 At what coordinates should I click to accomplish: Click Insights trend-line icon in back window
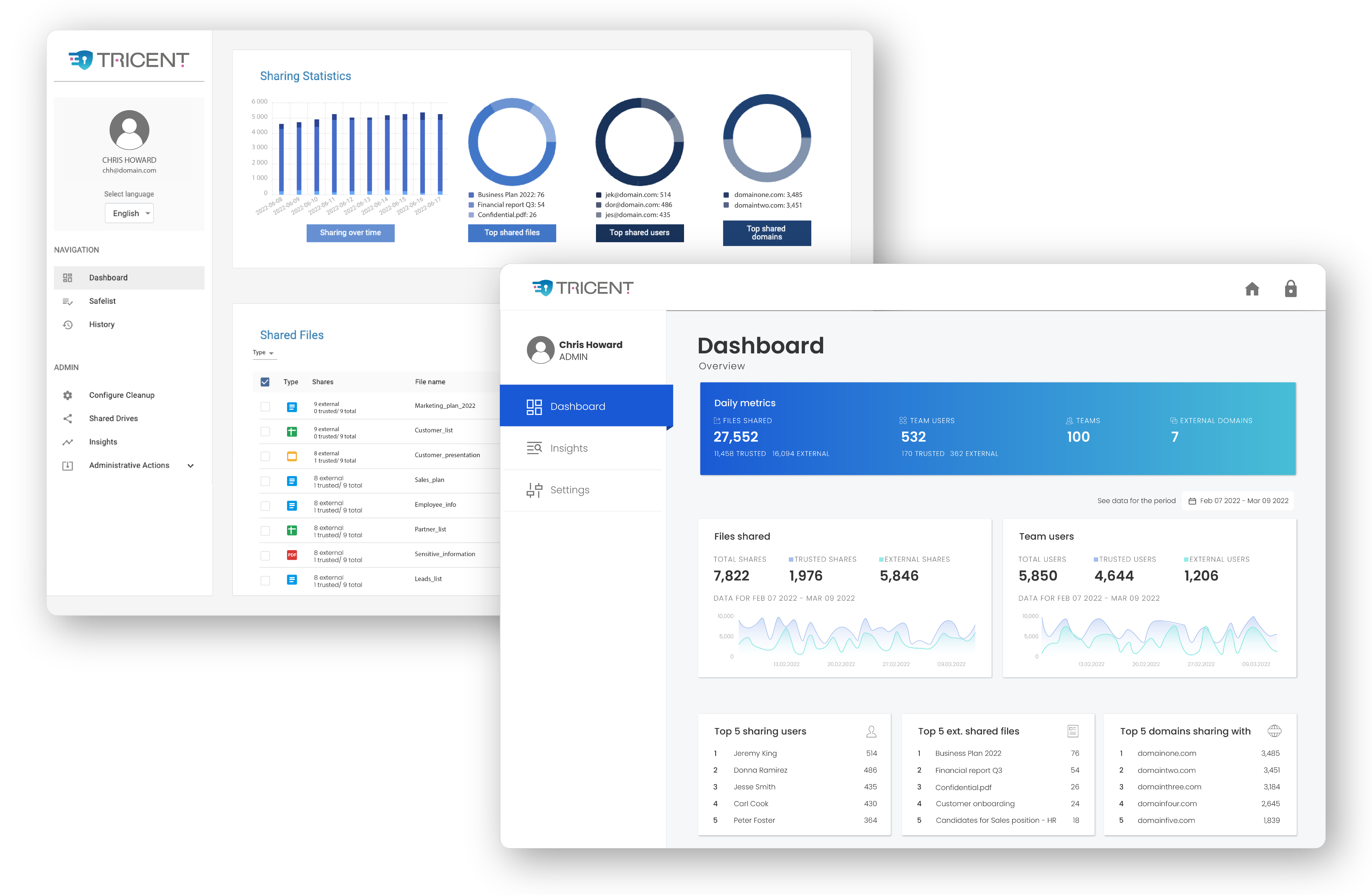point(68,442)
